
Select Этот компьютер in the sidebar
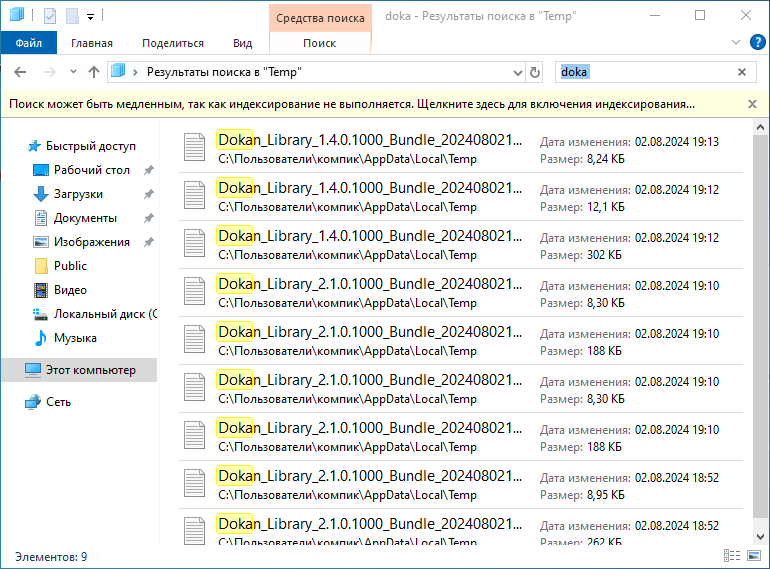pyautogui.click(x=80, y=370)
